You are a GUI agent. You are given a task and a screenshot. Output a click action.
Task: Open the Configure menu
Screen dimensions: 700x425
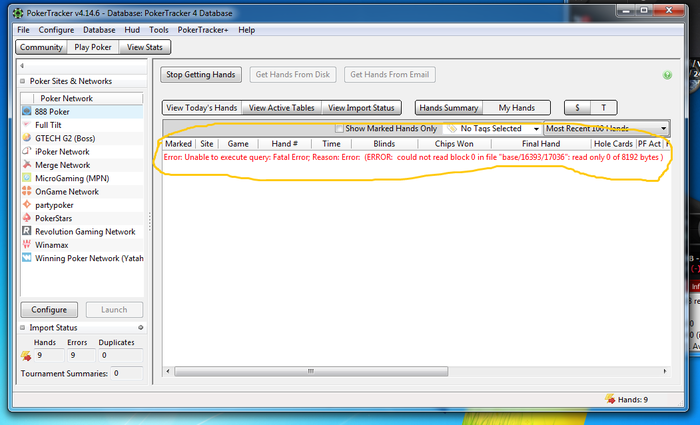tap(56, 30)
